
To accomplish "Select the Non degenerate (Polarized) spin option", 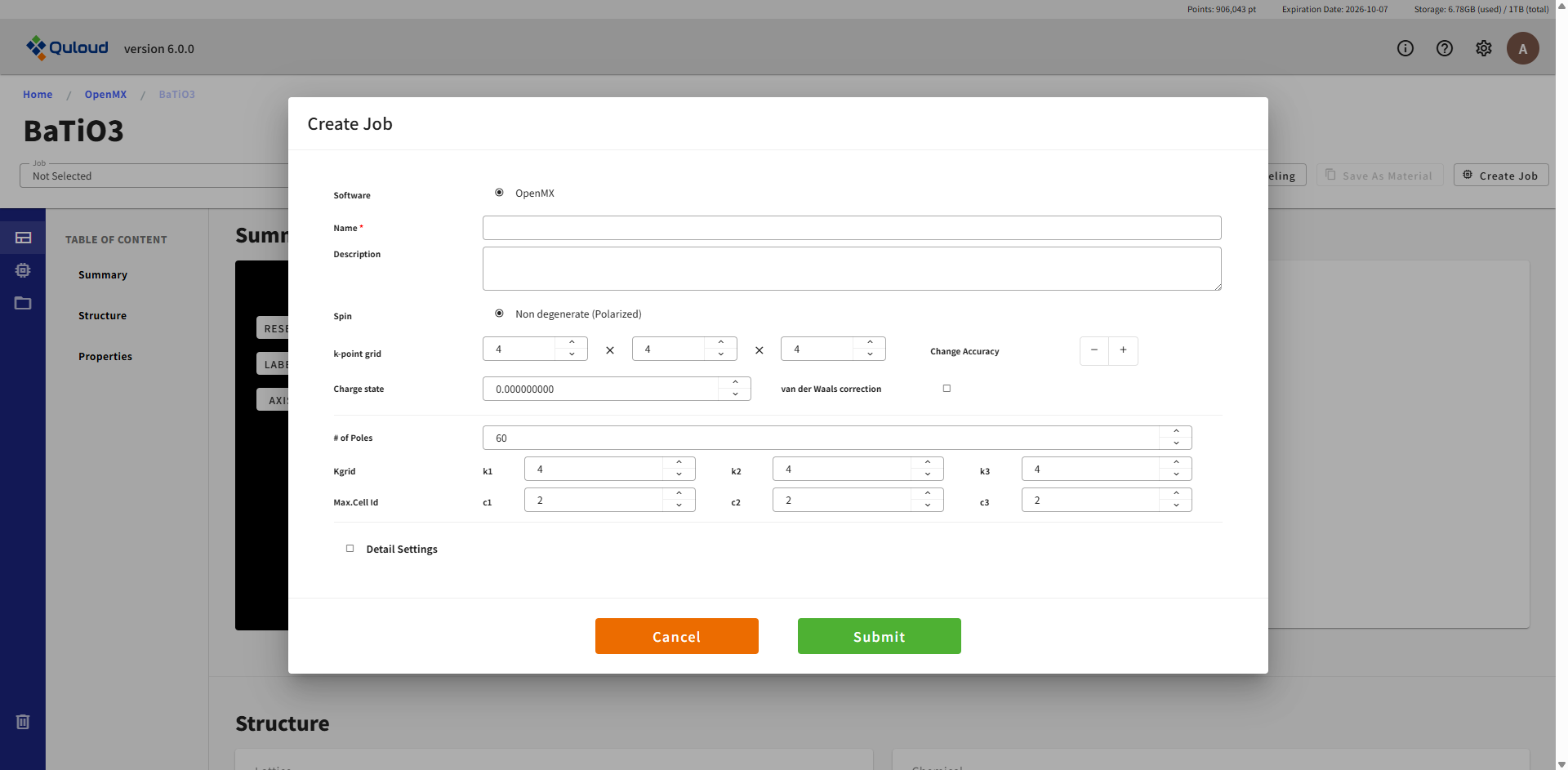I will pyautogui.click(x=499, y=314).
